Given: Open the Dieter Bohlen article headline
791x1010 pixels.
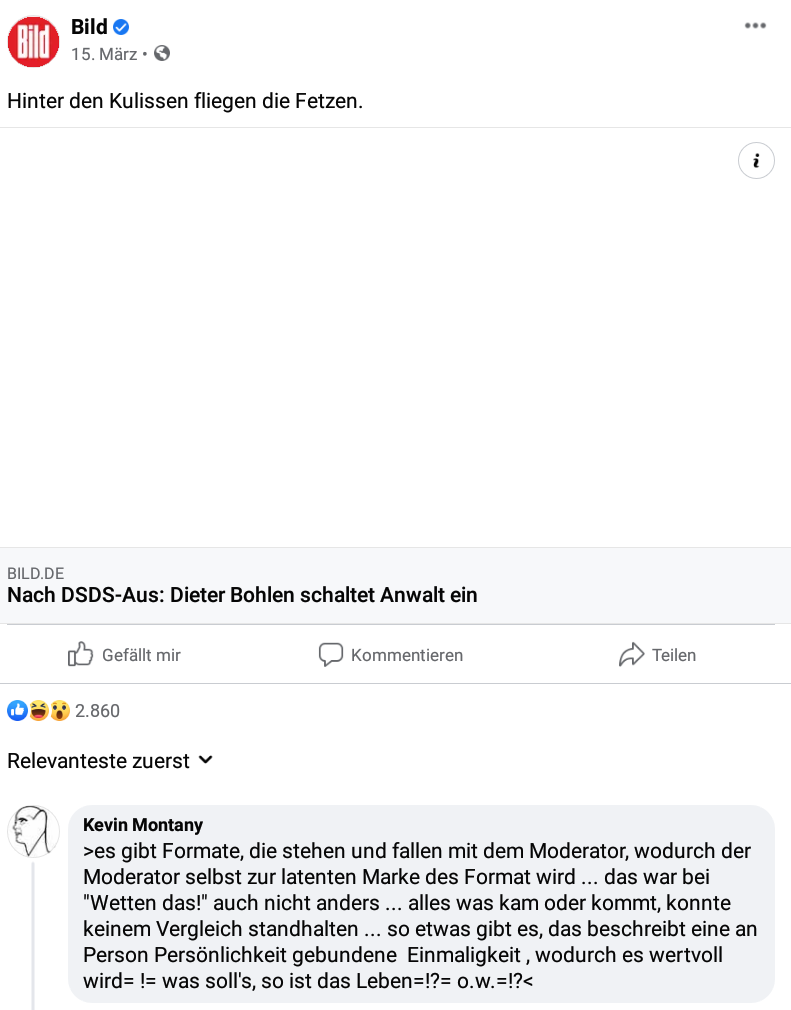Looking at the screenshot, I should coord(242,595).
